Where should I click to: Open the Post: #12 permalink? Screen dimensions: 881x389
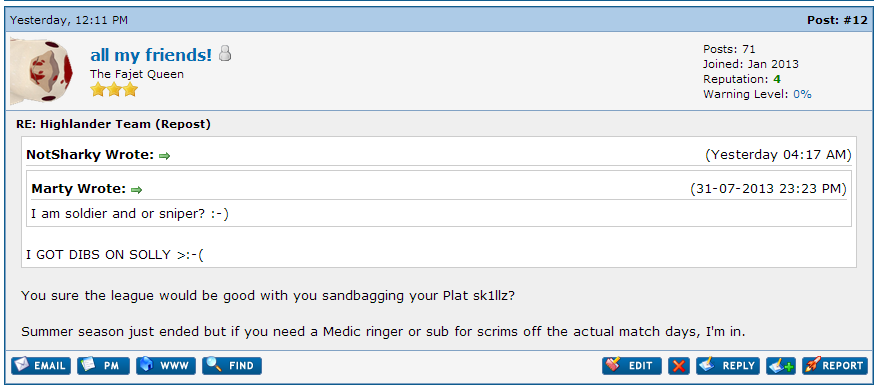click(837, 20)
